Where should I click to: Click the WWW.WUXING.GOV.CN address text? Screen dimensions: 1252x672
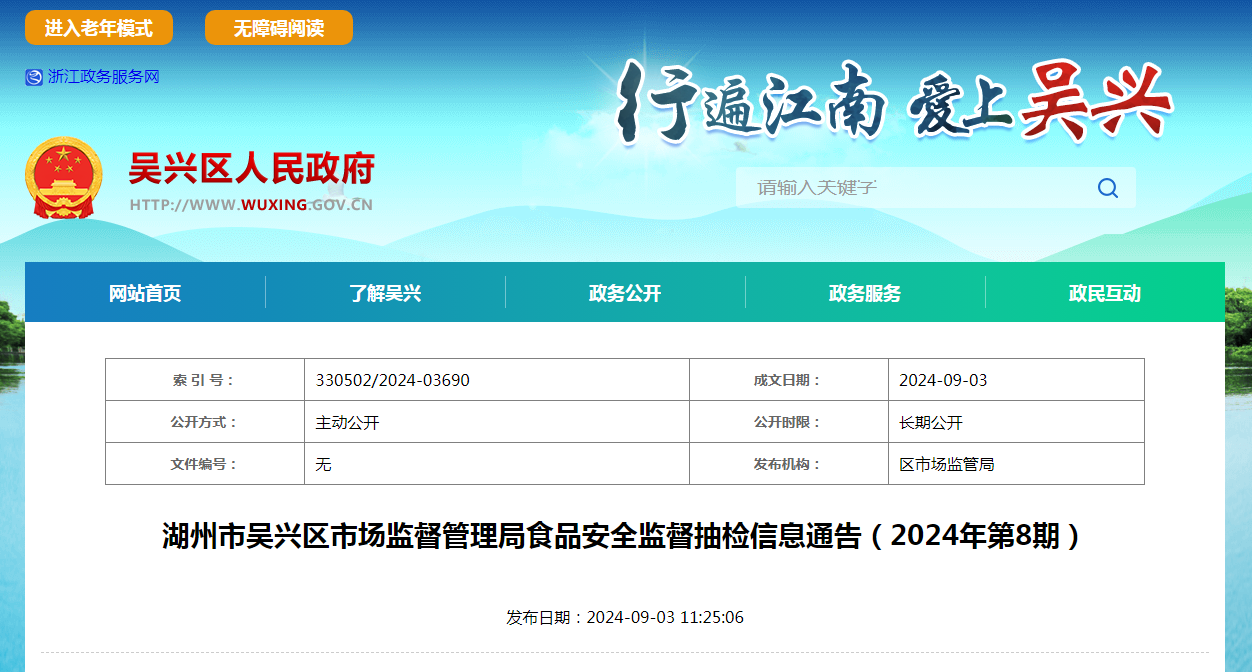(x=251, y=205)
